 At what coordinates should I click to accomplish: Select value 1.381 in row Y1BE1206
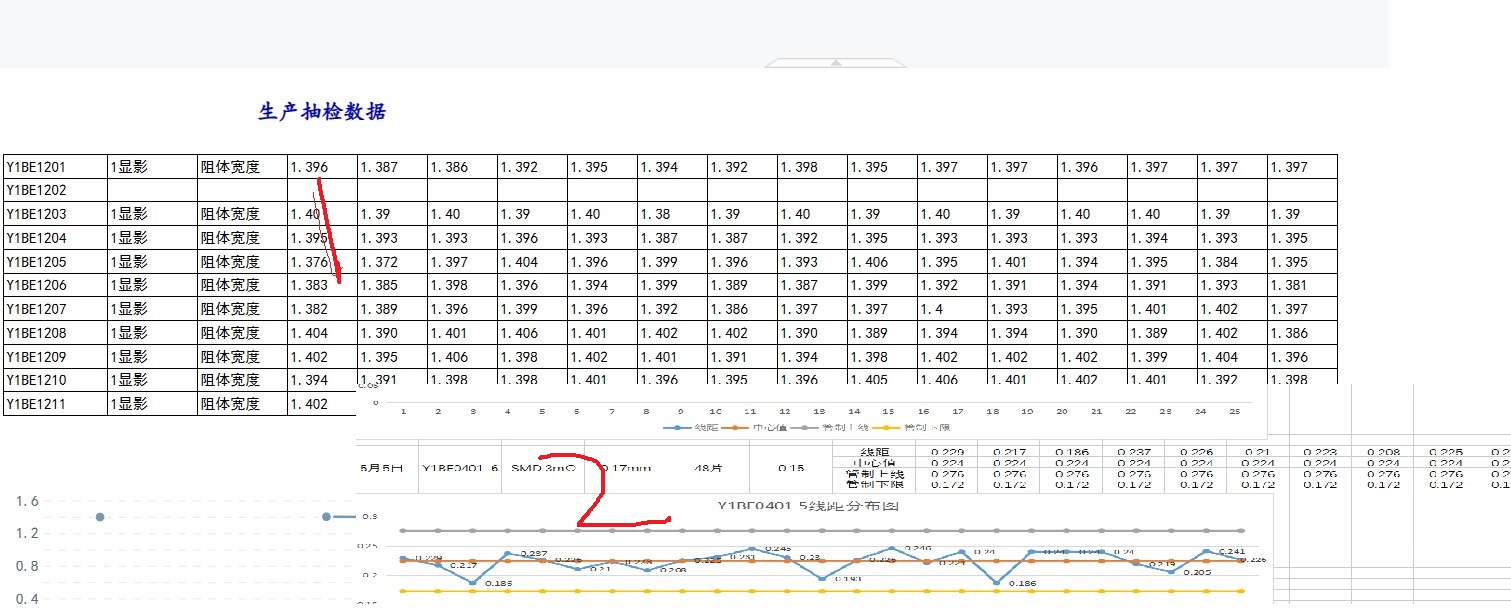coord(1289,285)
